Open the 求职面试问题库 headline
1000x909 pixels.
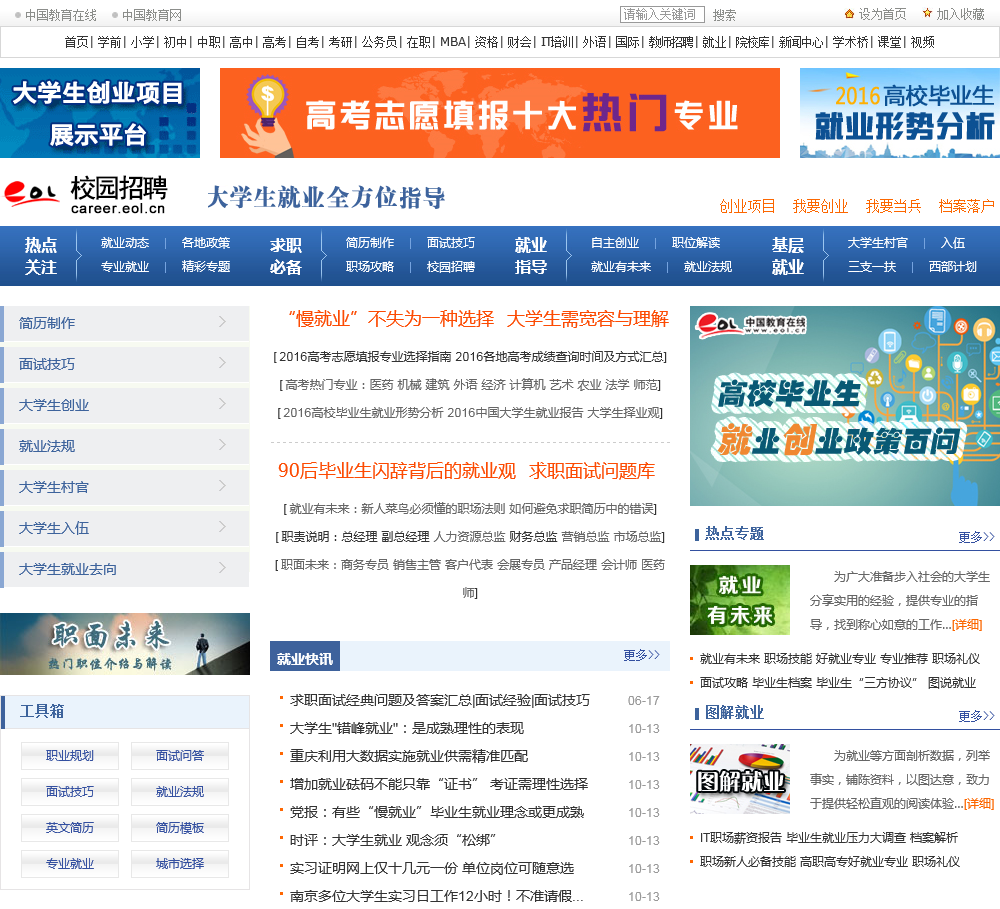pyautogui.click(x=592, y=471)
